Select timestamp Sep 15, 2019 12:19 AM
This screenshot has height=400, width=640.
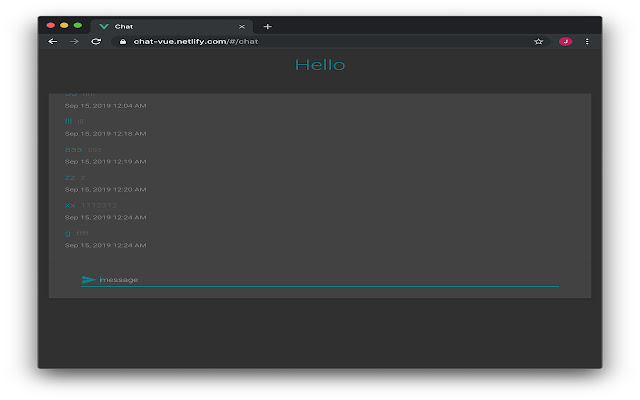coord(105,162)
